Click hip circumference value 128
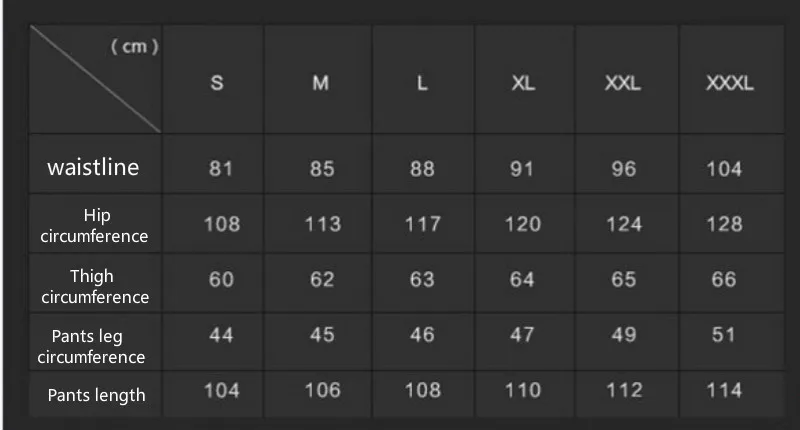Viewport: 800px width, 430px height. click(724, 224)
